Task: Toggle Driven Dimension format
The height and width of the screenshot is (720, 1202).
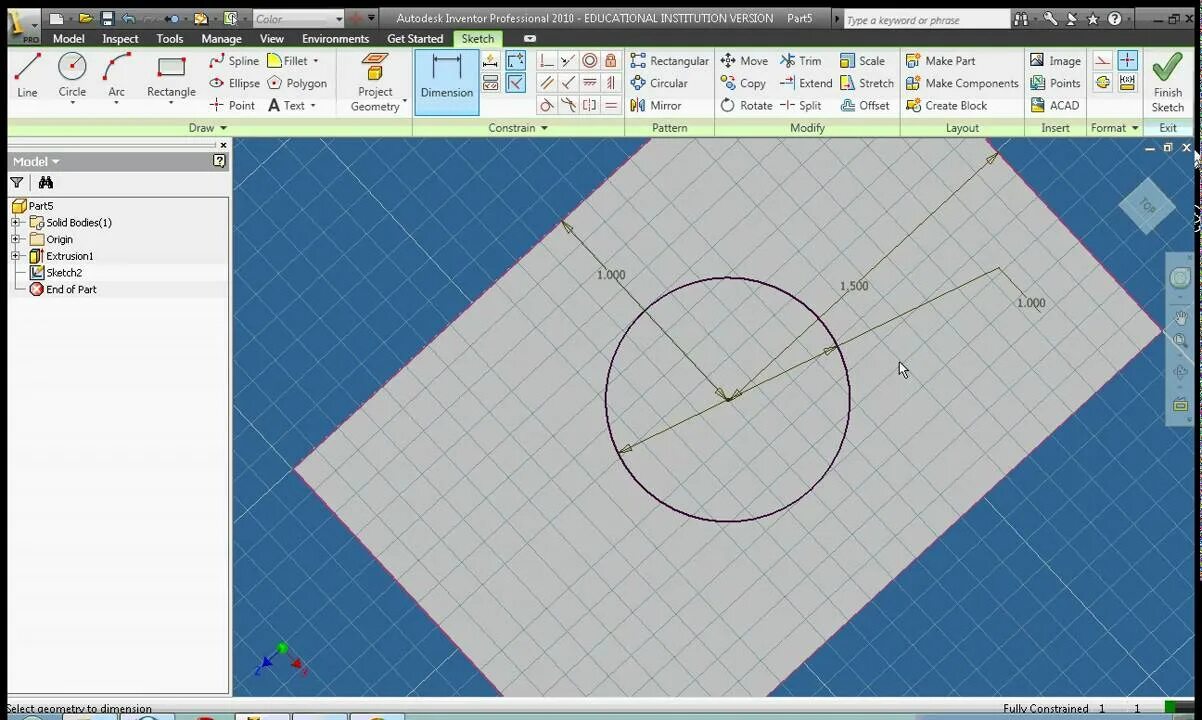Action: pos(1127,83)
